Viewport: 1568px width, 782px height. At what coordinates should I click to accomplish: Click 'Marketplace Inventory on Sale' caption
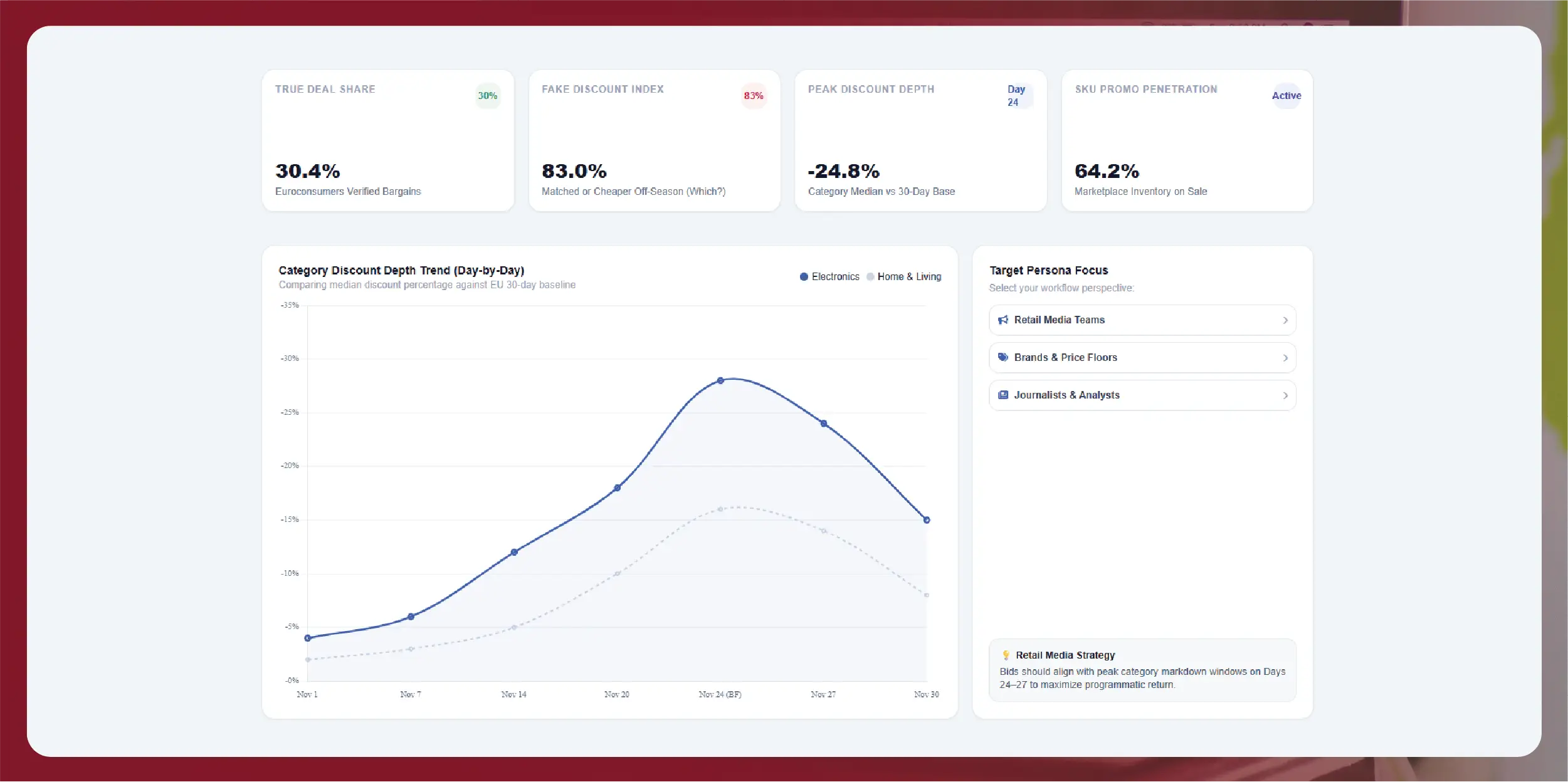pos(1140,191)
